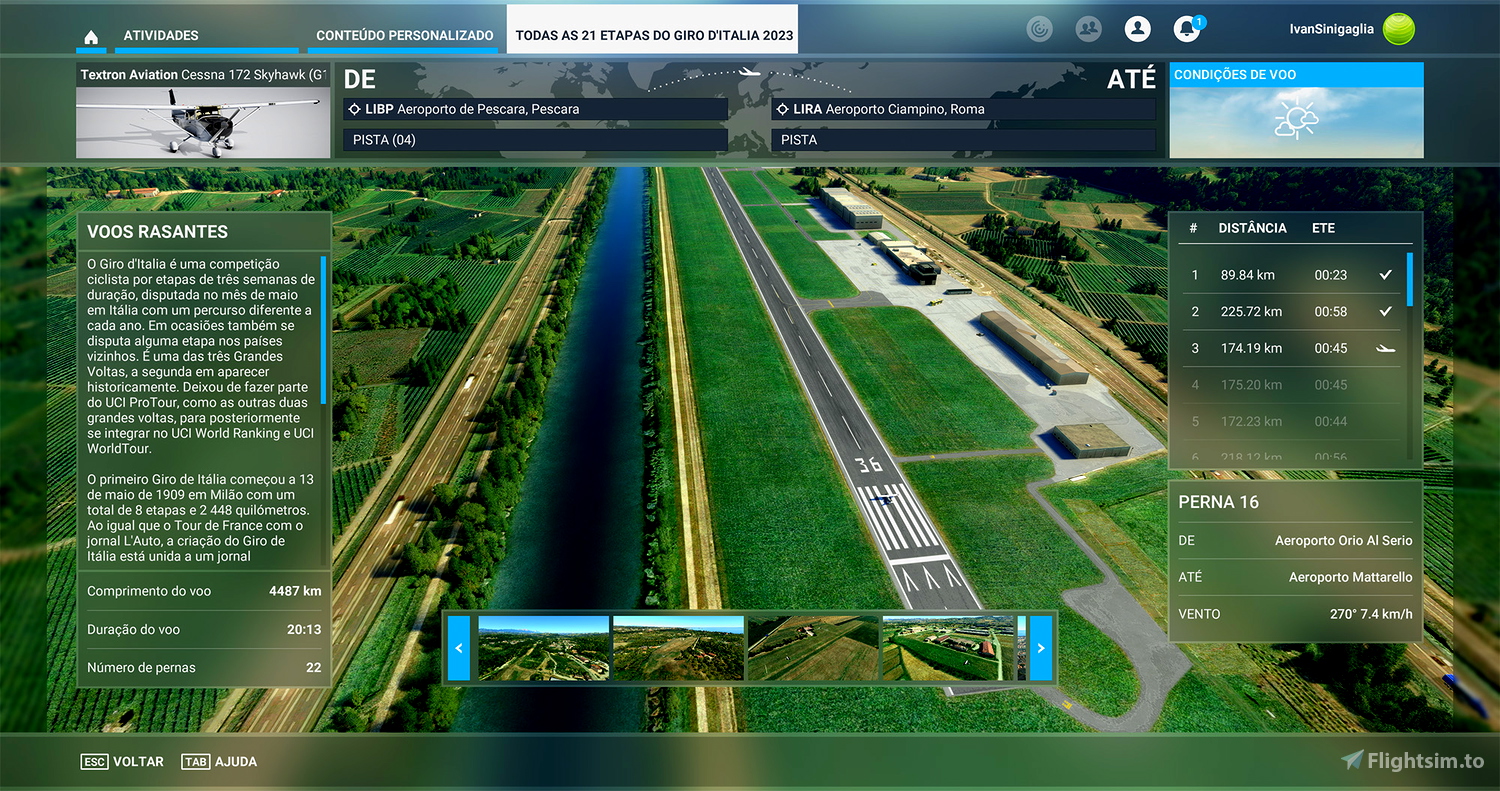
Task: Open the notifications bell
Action: pos(1187,29)
